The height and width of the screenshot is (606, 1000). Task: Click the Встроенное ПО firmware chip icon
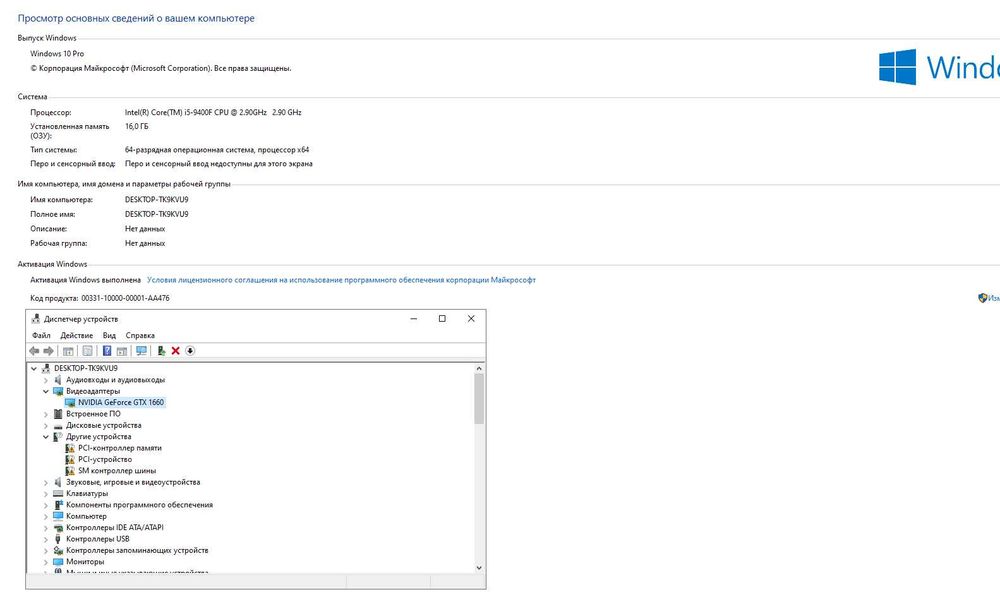(58, 414)
